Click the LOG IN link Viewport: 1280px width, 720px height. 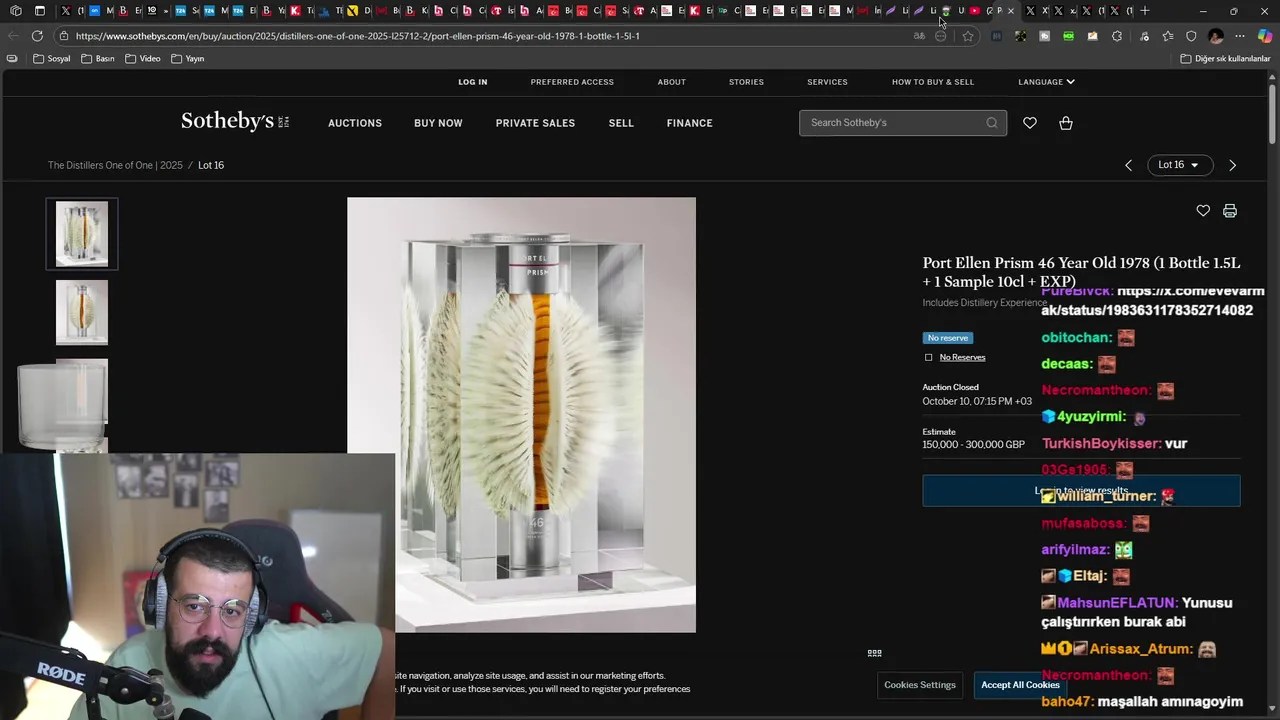click(473, 82)
